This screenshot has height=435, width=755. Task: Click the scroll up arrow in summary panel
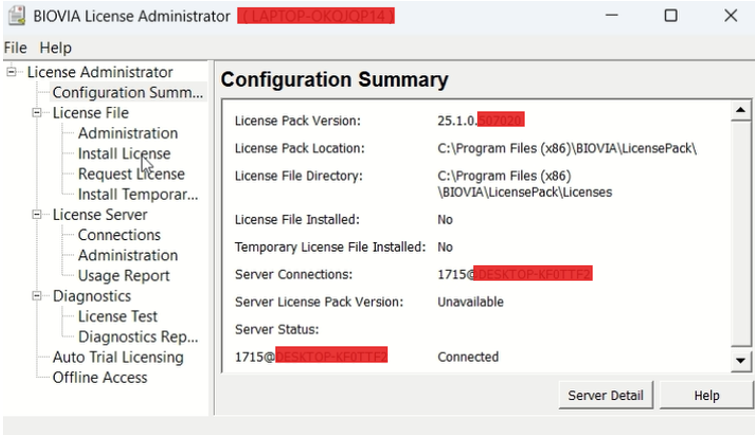point(741,110)
